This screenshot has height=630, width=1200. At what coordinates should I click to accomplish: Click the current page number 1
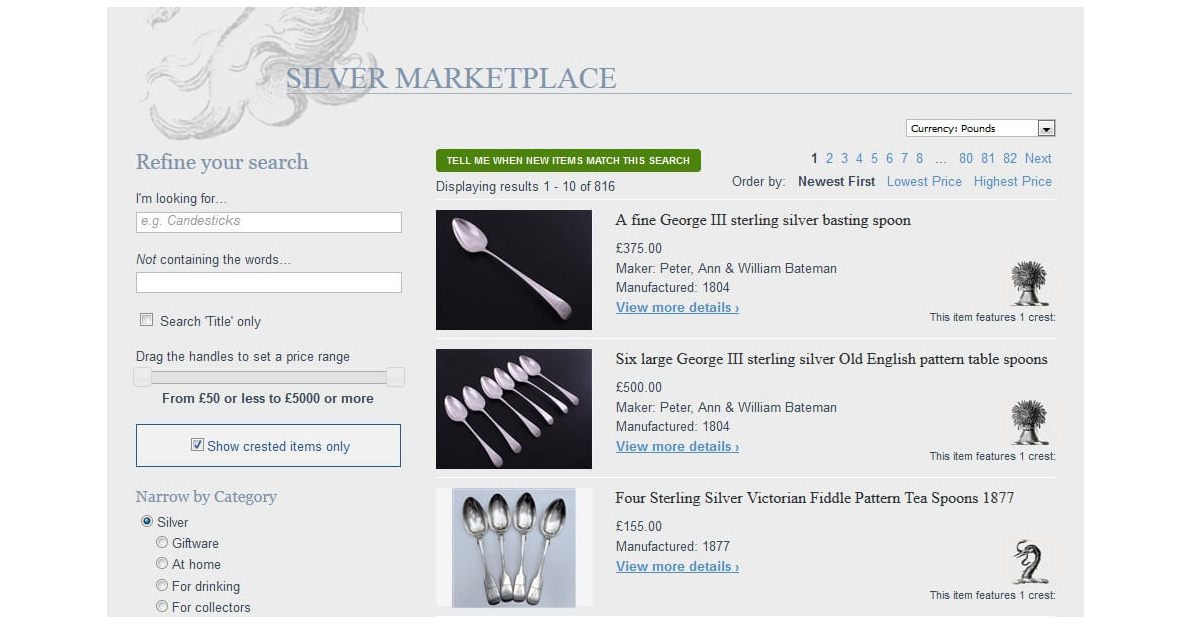click(814, 158)
